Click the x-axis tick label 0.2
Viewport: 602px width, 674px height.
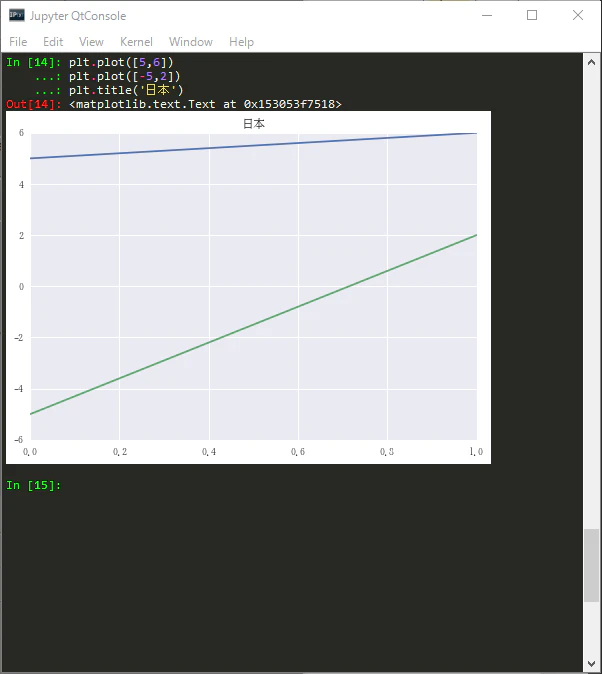pyautogui.click(x=120, y=452)
